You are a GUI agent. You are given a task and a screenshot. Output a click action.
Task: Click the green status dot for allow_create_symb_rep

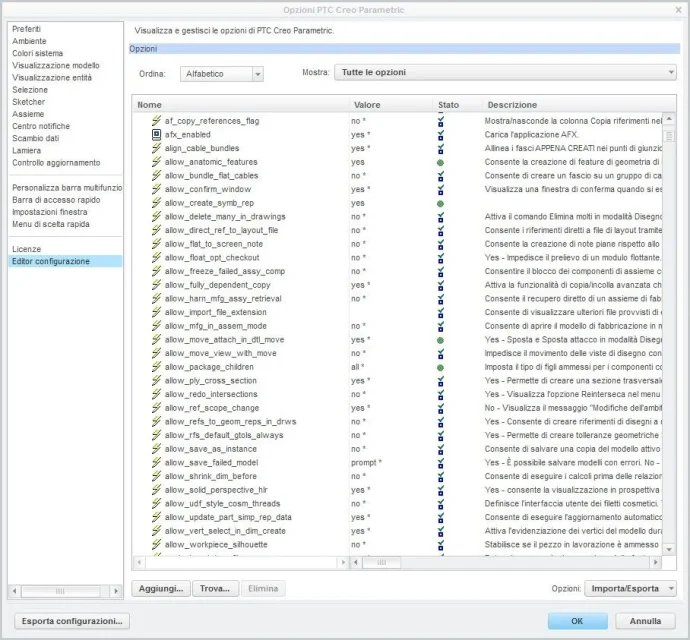point(440,203)
